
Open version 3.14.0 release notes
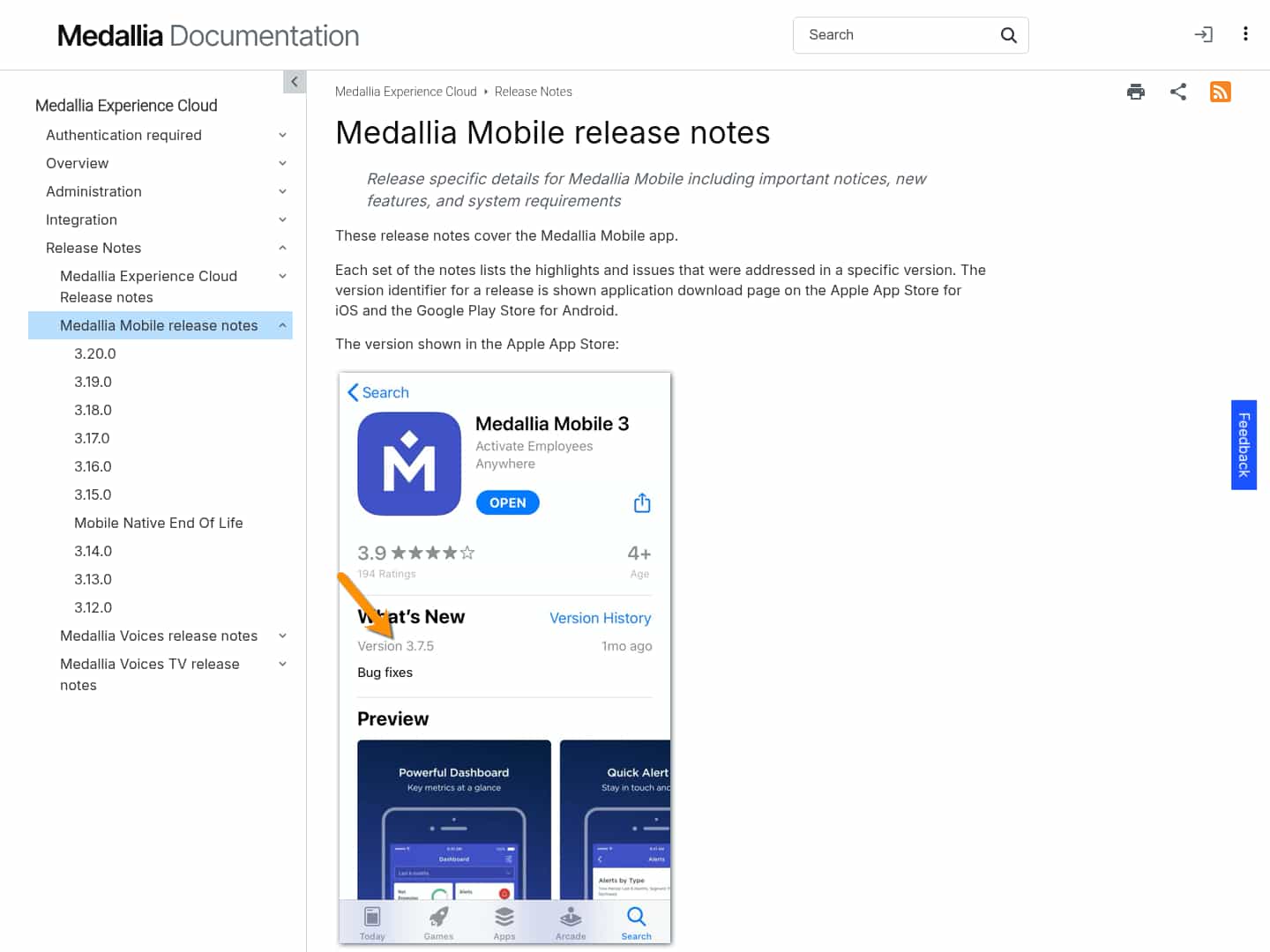pos(93,551)
